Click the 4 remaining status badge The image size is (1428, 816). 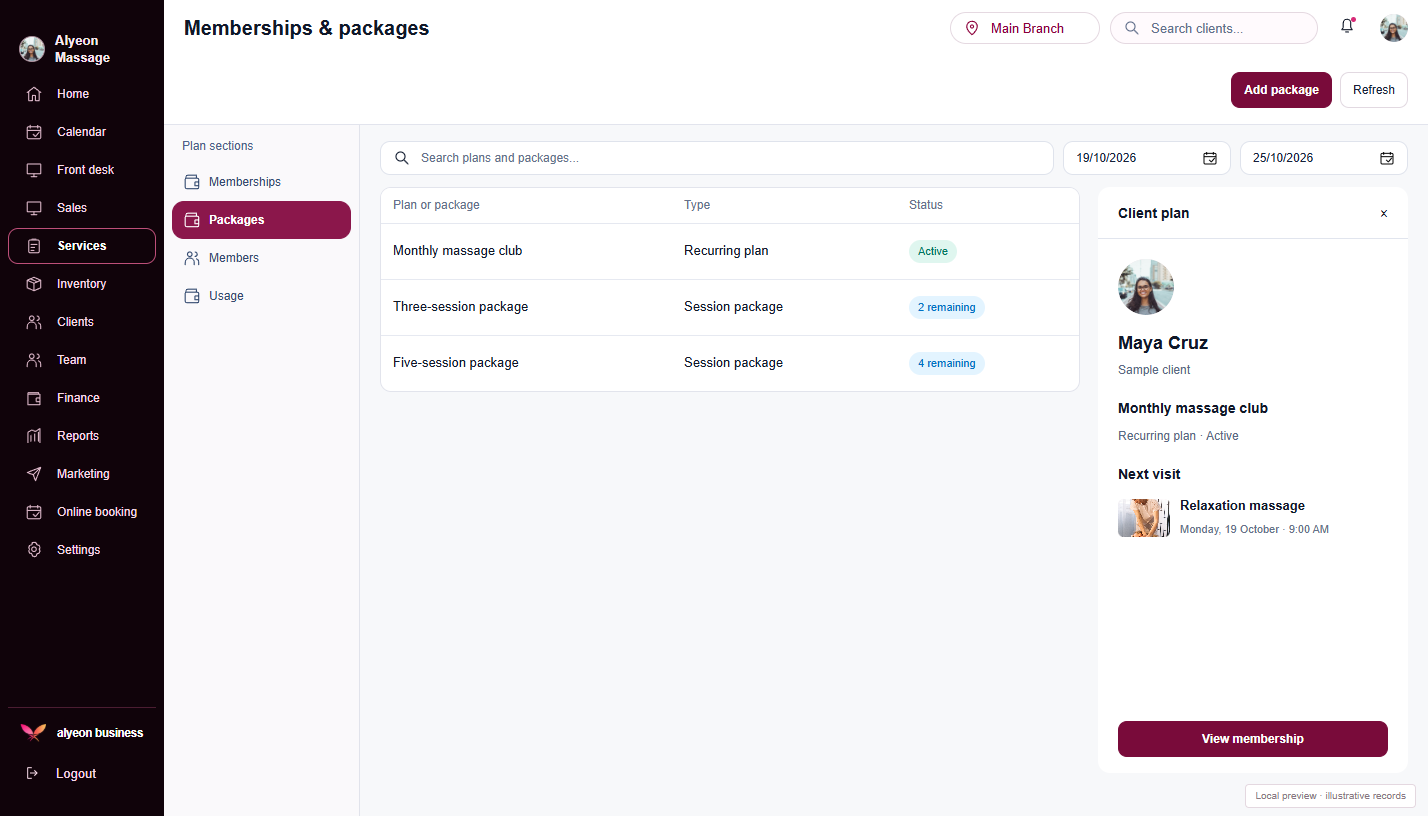click(x=947, y=363)
